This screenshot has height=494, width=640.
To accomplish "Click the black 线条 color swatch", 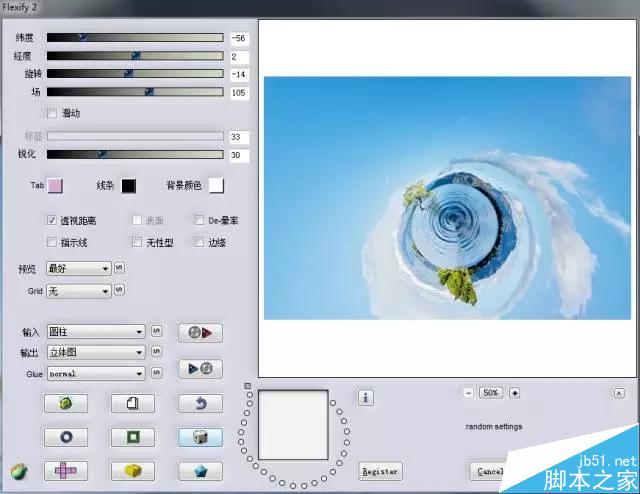I will point(129,186).
